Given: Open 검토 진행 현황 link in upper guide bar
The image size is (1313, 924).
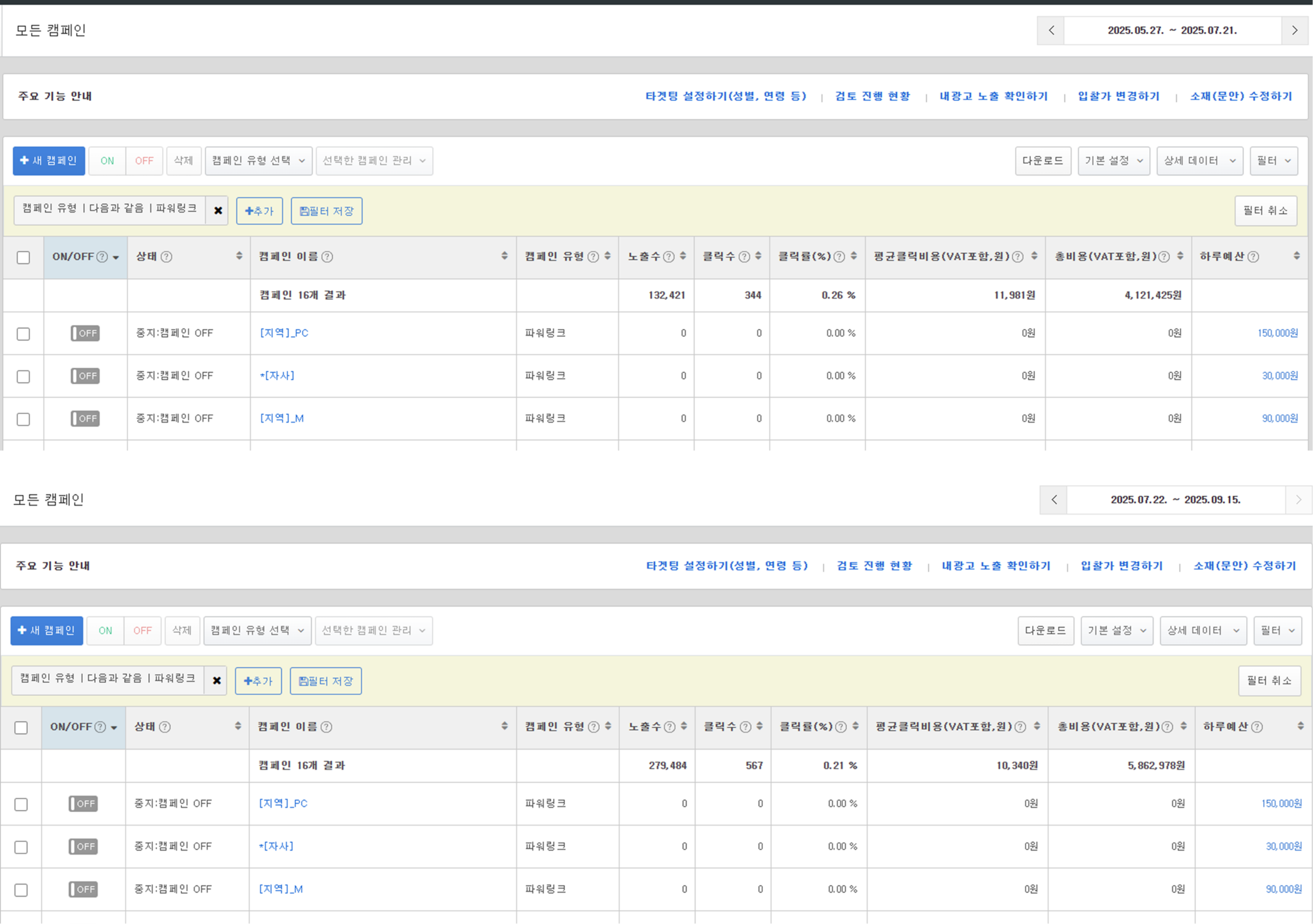Looking at the screenshot, I should point(872,96).
